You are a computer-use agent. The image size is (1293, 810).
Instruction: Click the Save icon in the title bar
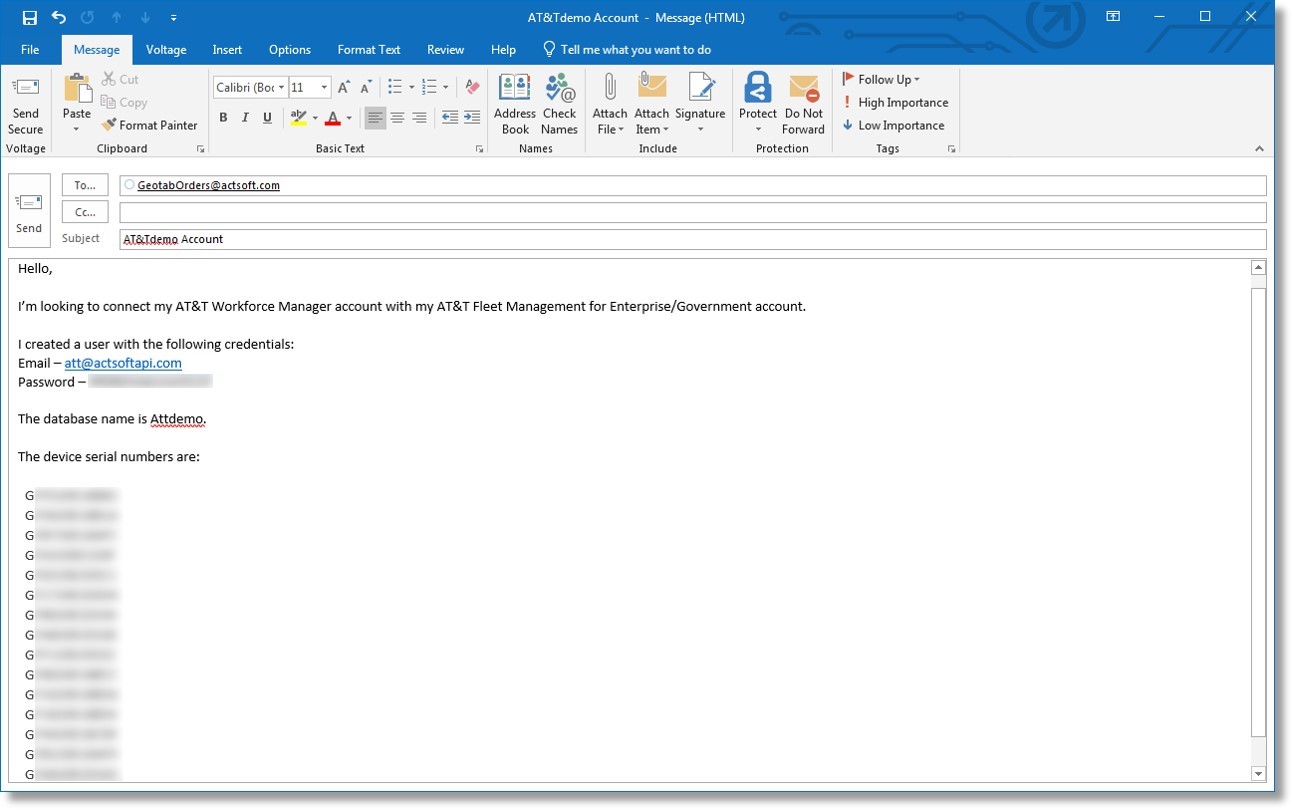tap(30, 17)
